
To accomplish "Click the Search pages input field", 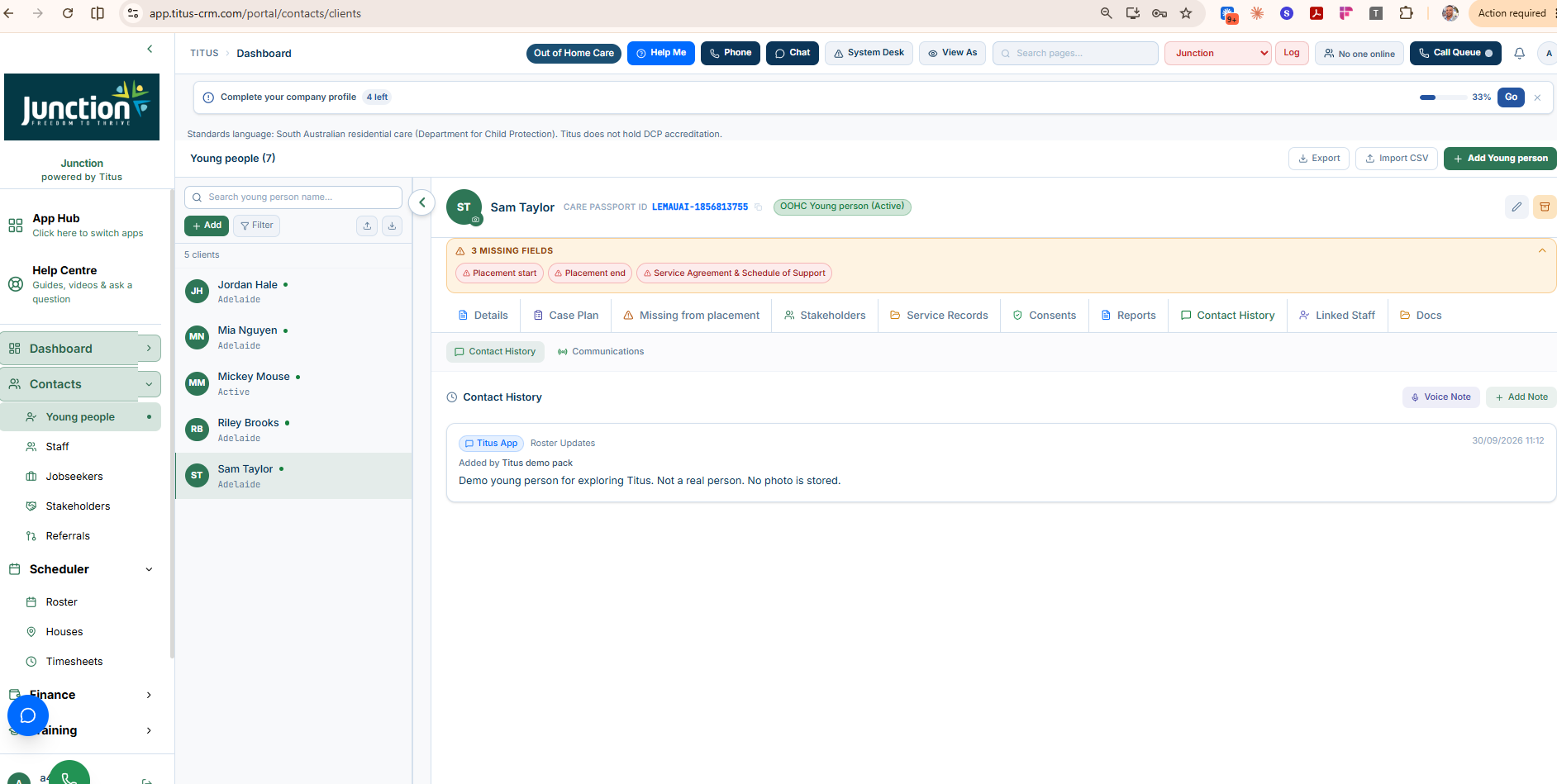I will click(1075, 53).
